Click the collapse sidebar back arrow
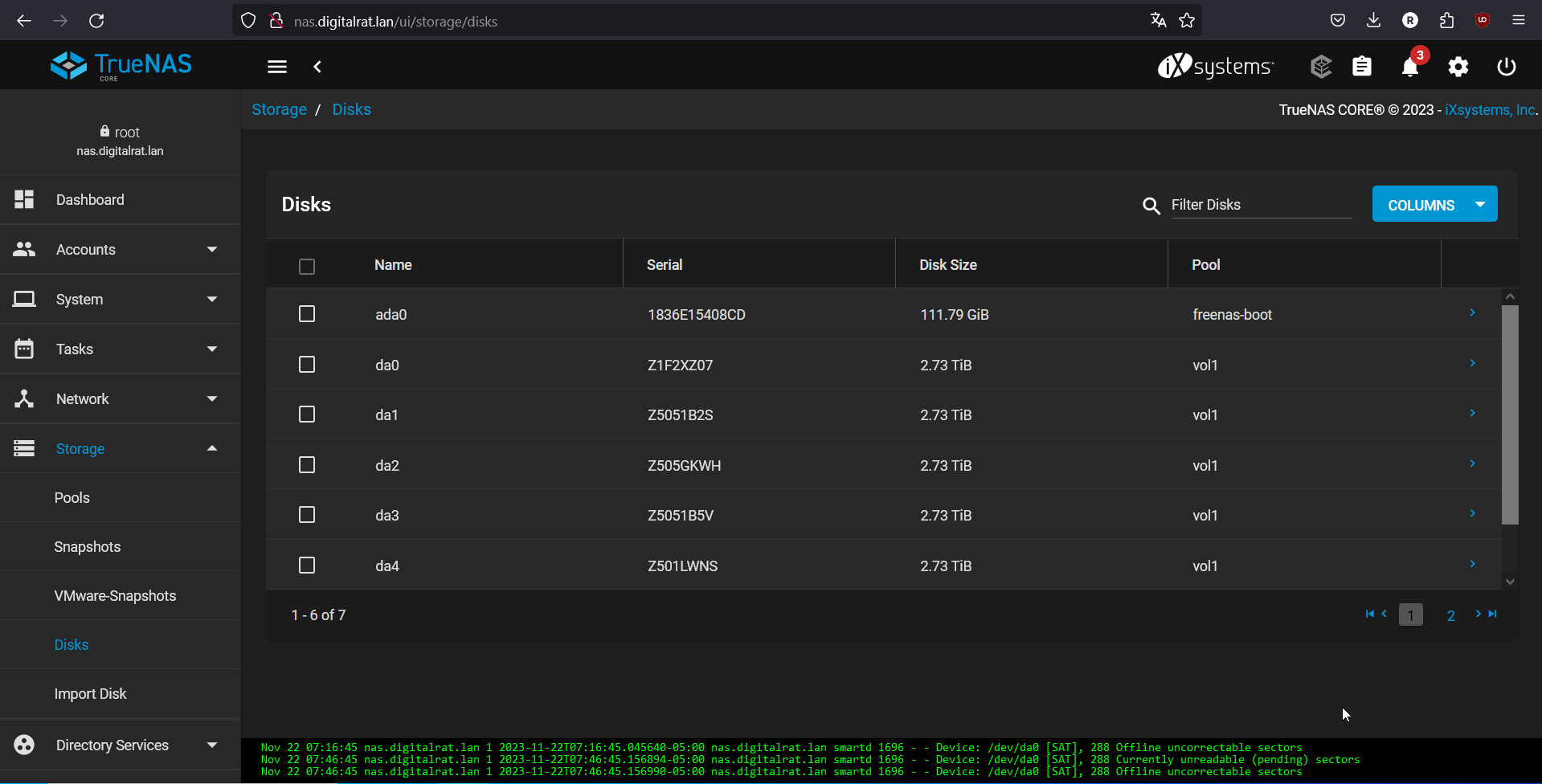This screenshot has width=1542, height=784. tap(317, 67)
